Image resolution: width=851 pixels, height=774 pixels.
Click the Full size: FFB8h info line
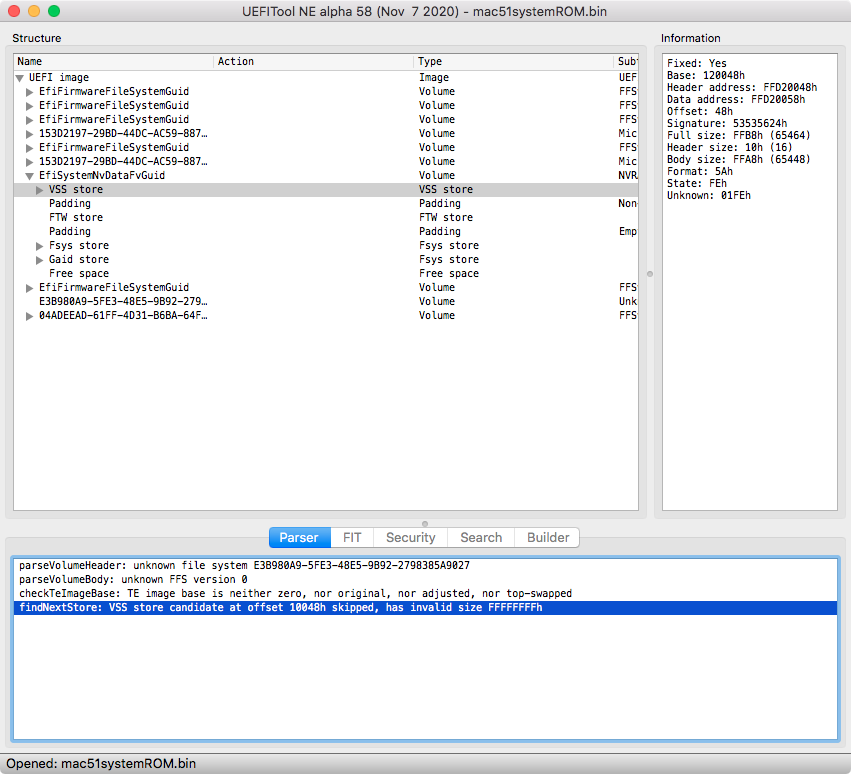(x=739, y=136)
